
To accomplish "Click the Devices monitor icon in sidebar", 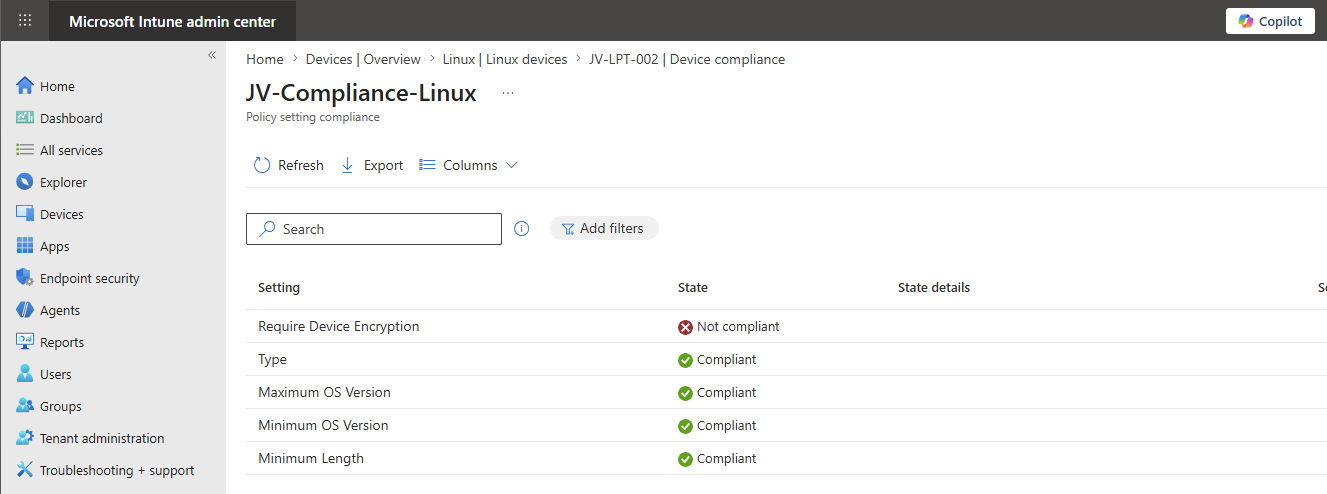I will [x=25, y=214].
